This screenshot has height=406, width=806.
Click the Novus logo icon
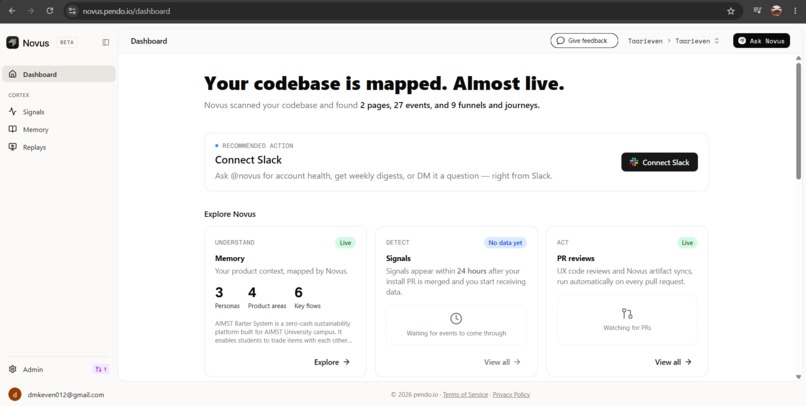click(12, 43)
